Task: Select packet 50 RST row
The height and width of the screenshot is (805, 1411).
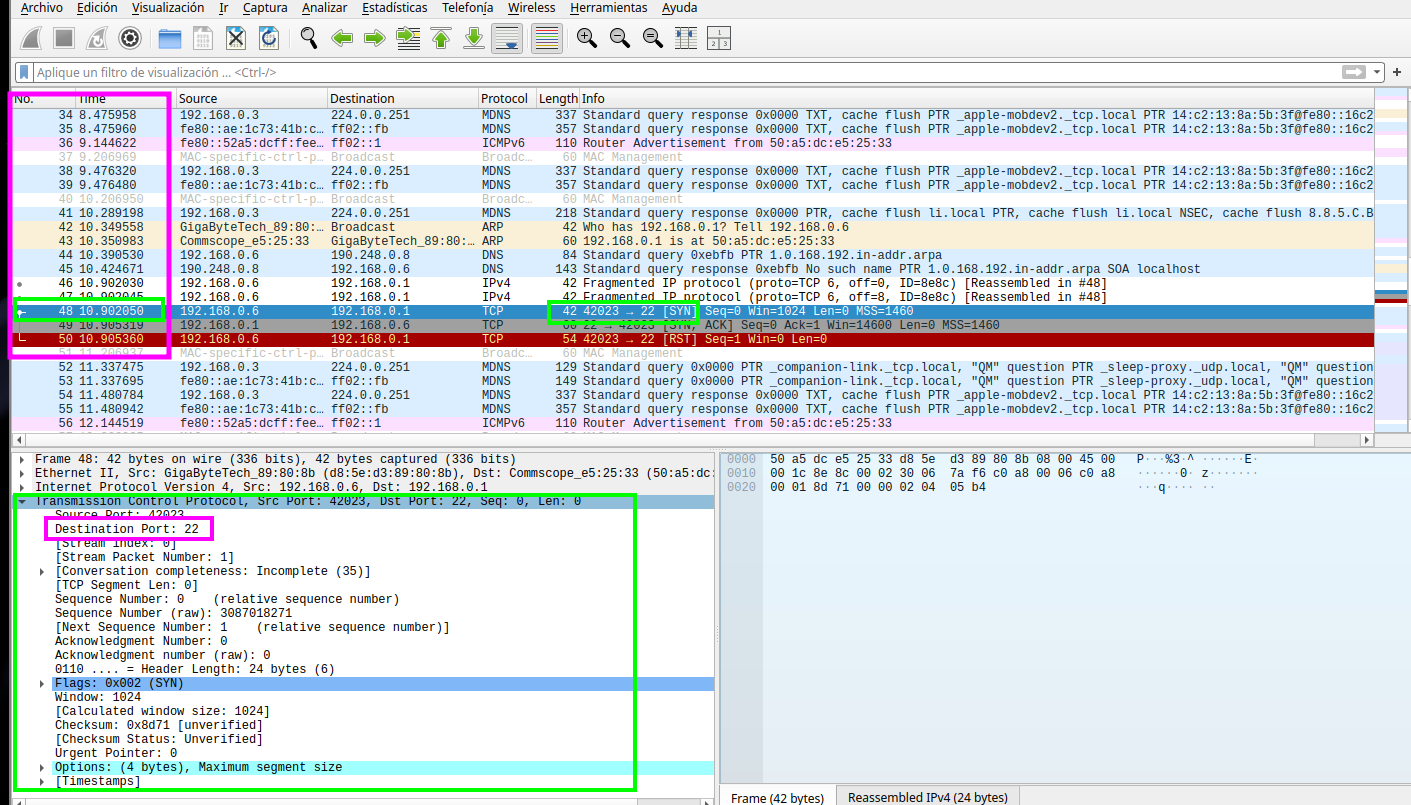Action: pyautogui.click(x=692, y=339)
